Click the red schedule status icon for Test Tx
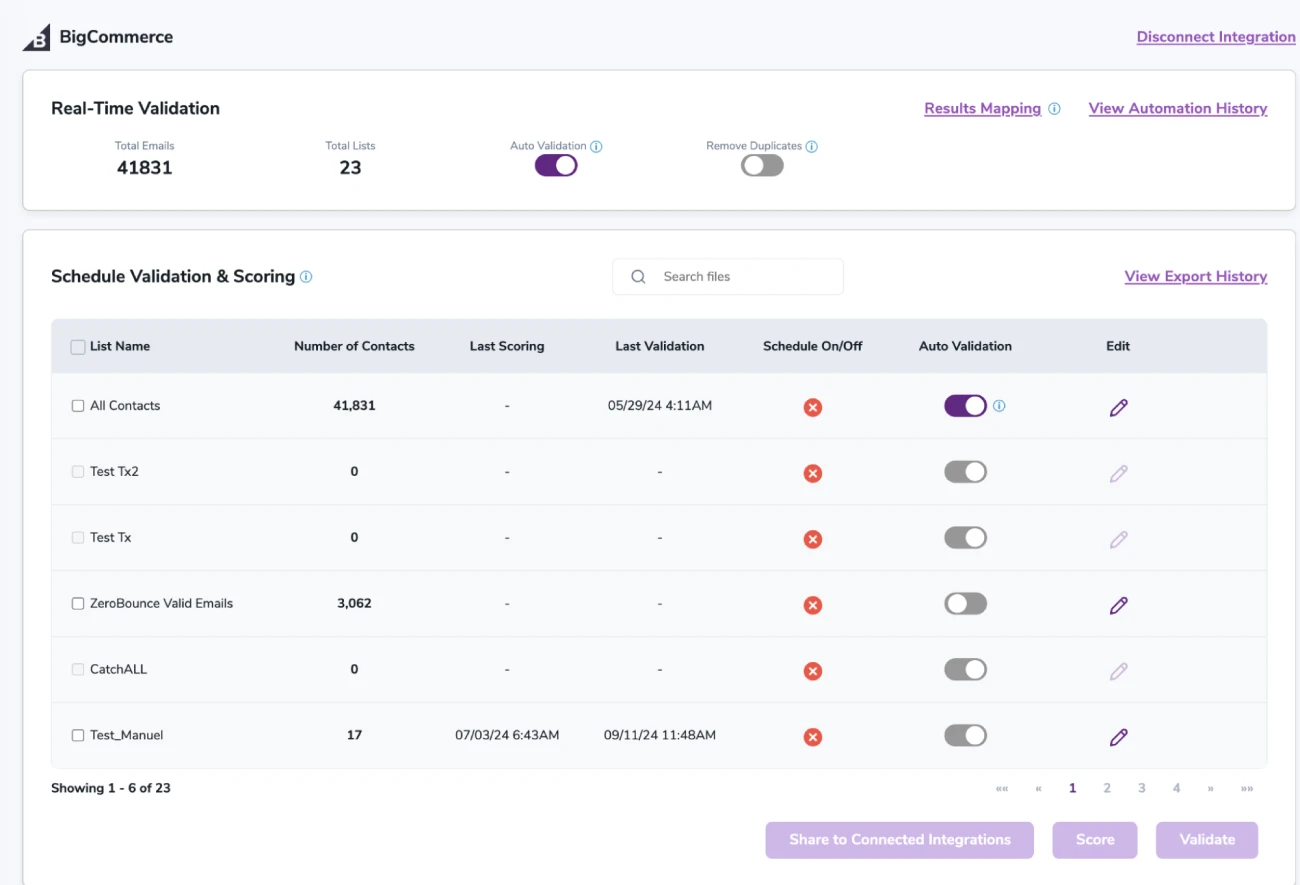This screenshot has width=1300, height=885. 812,538
